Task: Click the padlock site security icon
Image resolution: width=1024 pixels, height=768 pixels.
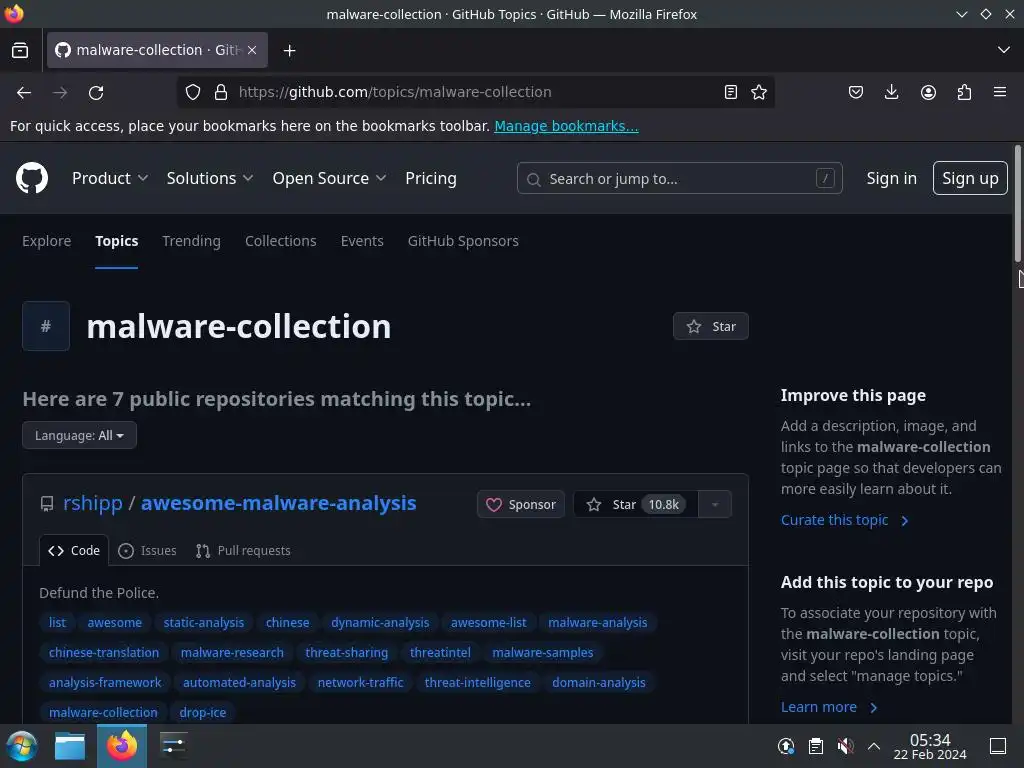Action: pyautogui.click(x=221, y=92)
